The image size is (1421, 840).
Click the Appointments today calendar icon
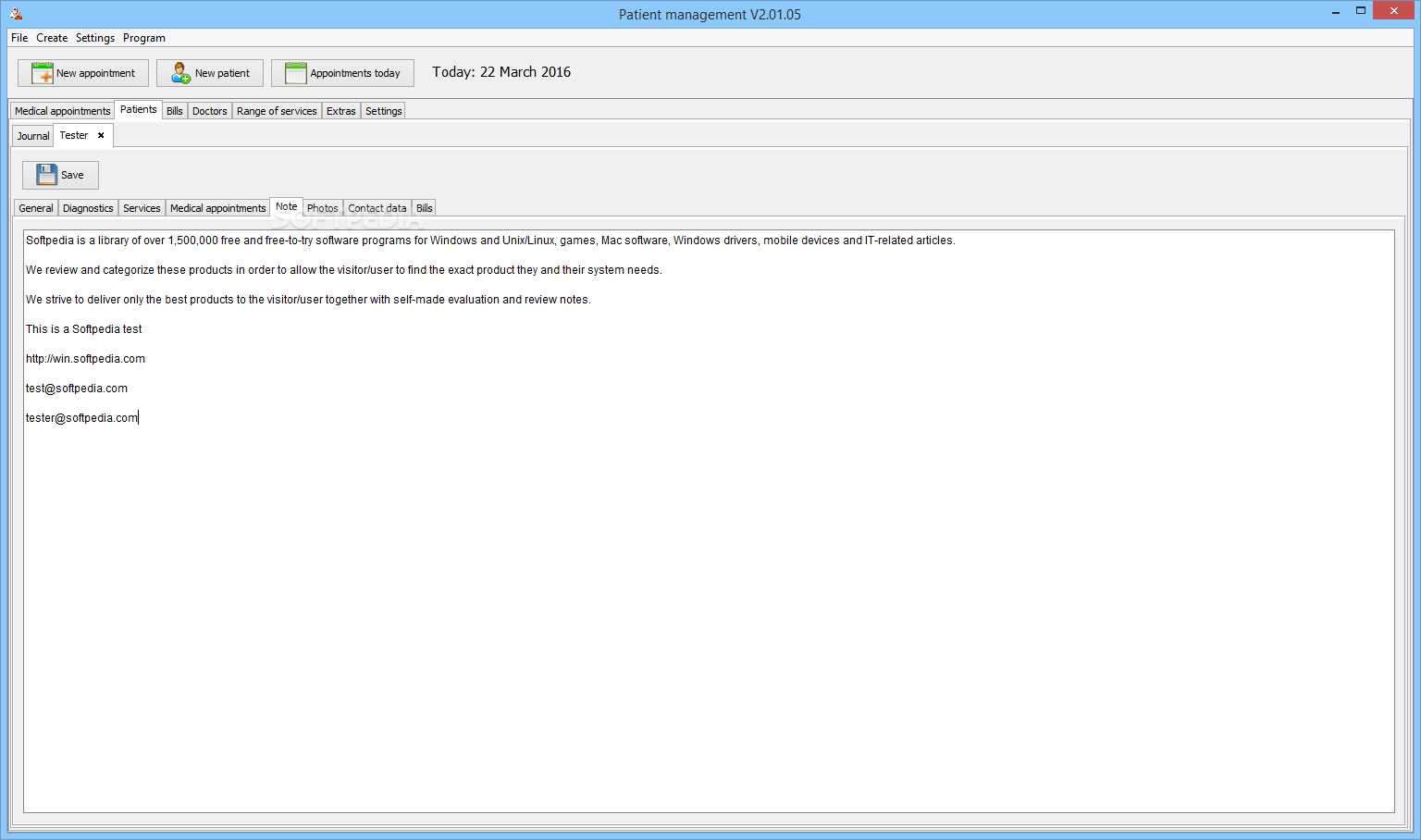(296, 73)
